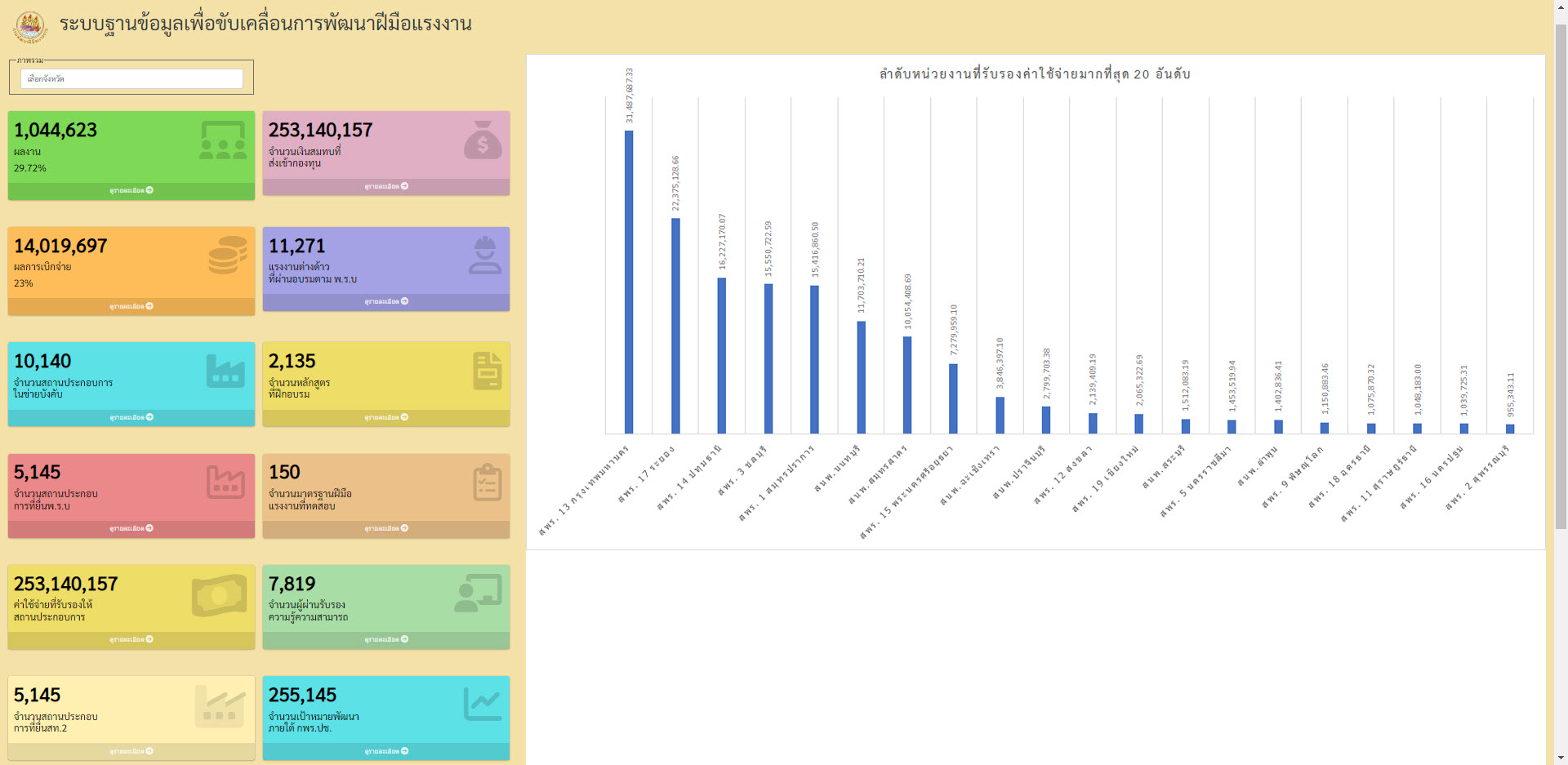Click the stacked coins icon on orange card
The height and width of the screenshot is (765, 1568).
coord(227,256)
